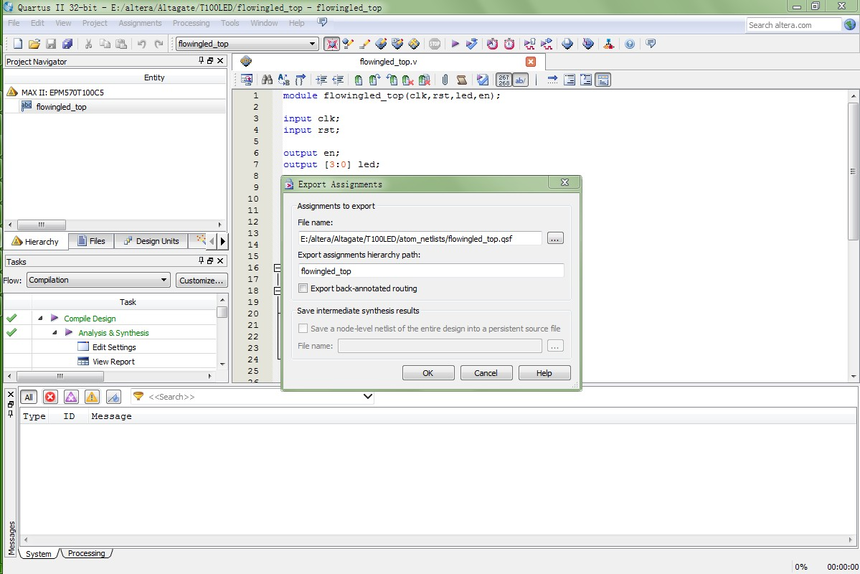Collapse code fold marker at line 18
This screenshot has width=860, height=574.
pyautogui.click(x=278, y=291)
